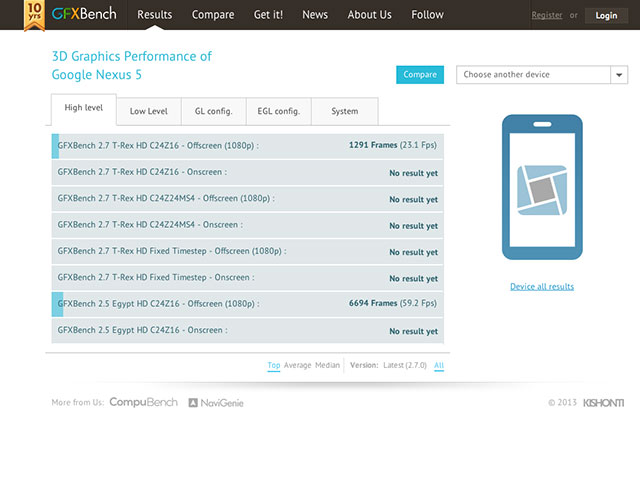Click the Kishonti logo in footer
The height and width of the screenshot is (480, 640).
click(603, 403)
